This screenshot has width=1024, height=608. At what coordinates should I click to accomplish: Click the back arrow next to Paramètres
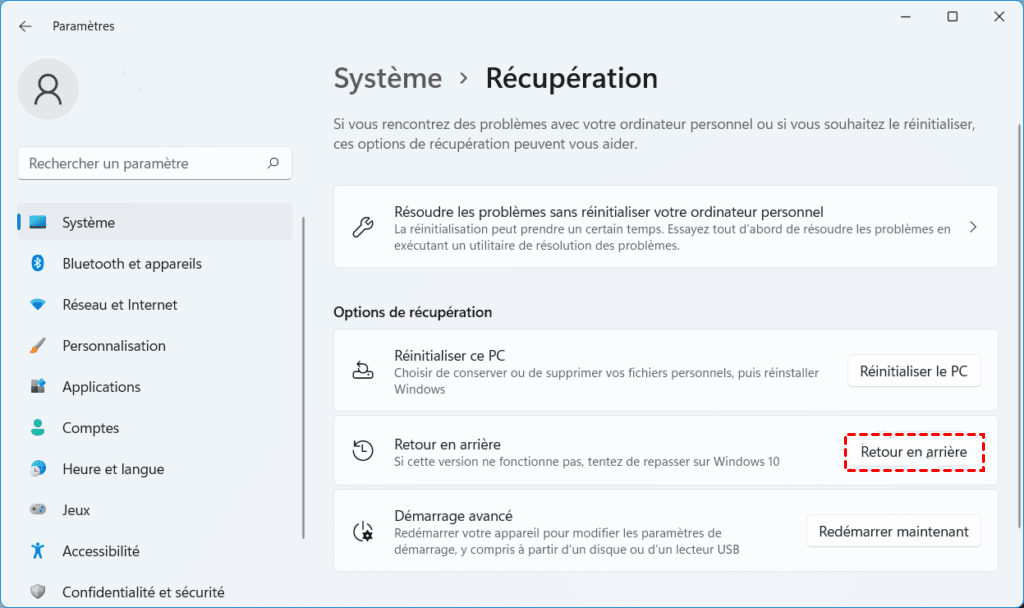click(x=25, y=26)
